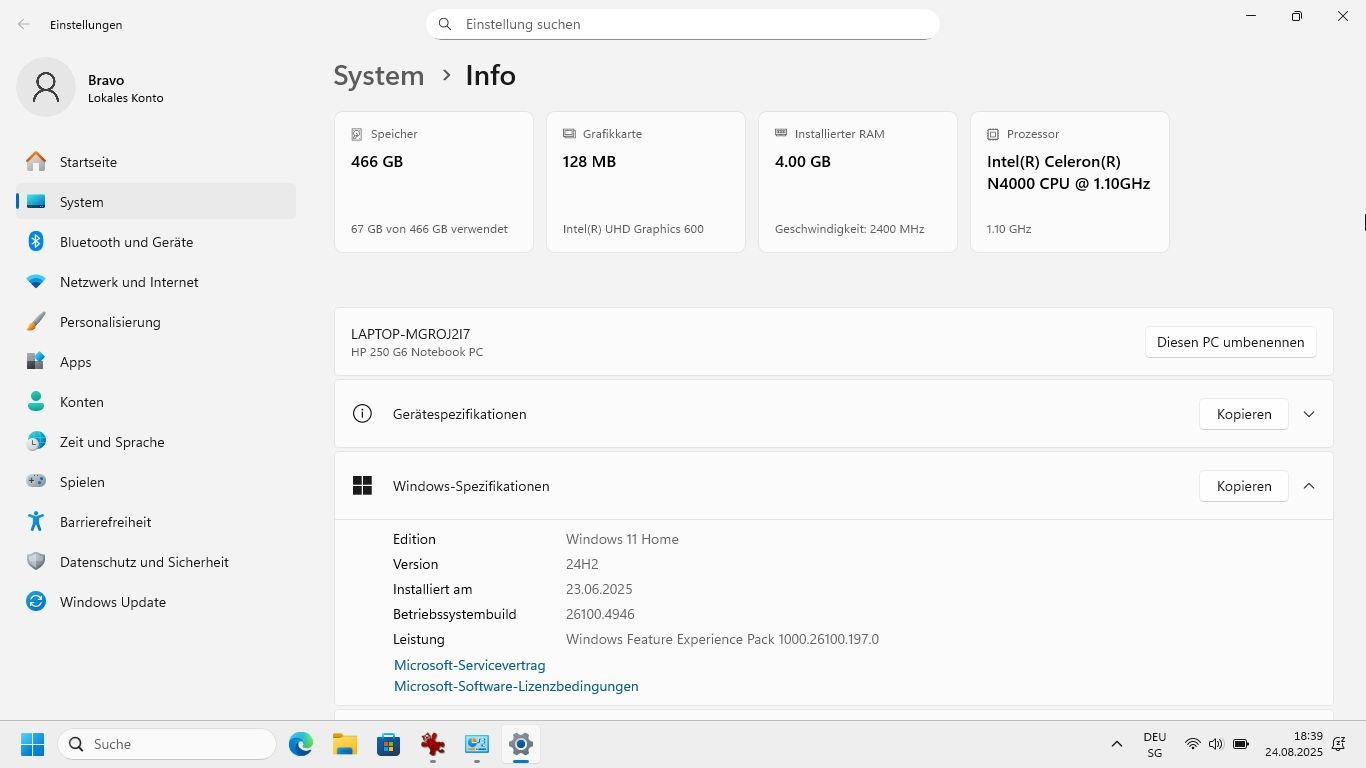Open Bluetooth und Geräte settings
The width and height of the screenshot is (1366, 768).
click(x=126, y=242)
